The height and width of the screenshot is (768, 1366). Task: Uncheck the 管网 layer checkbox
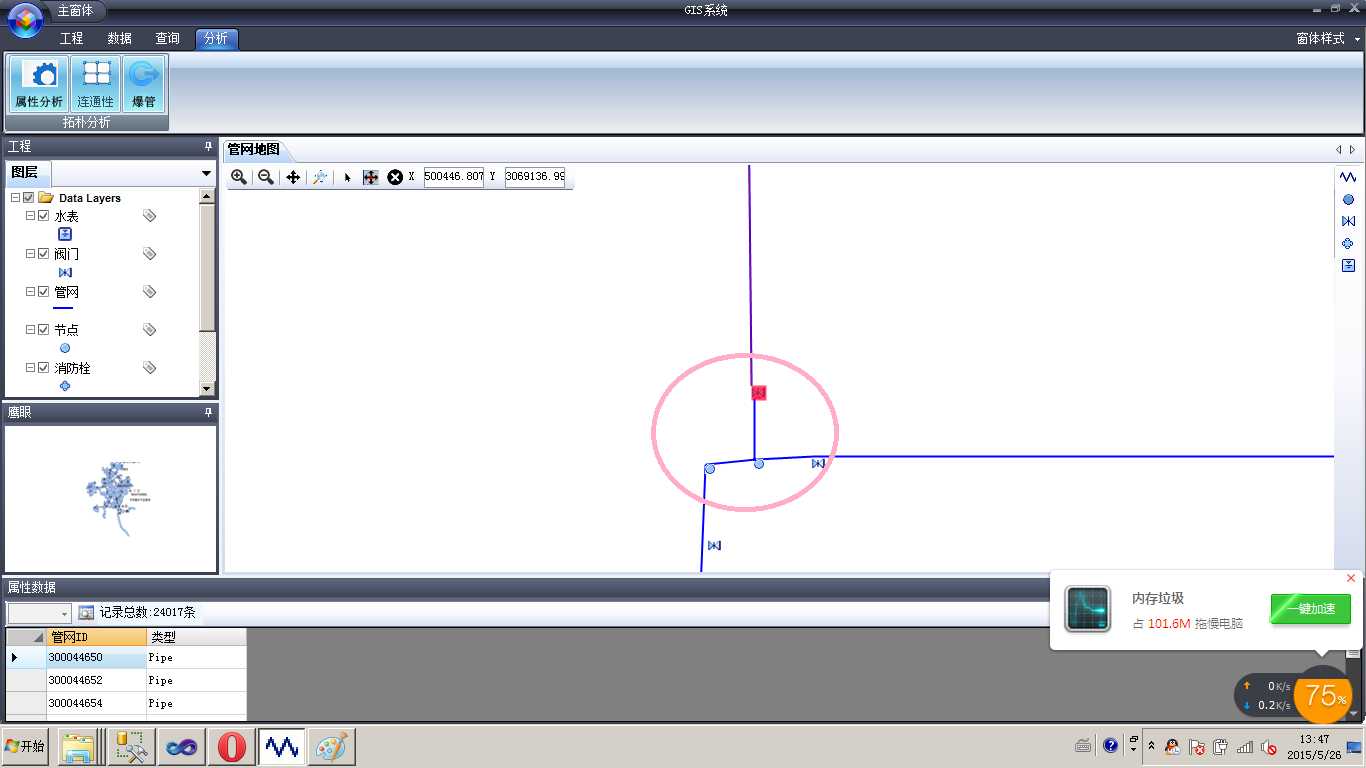tap(43, 292)
